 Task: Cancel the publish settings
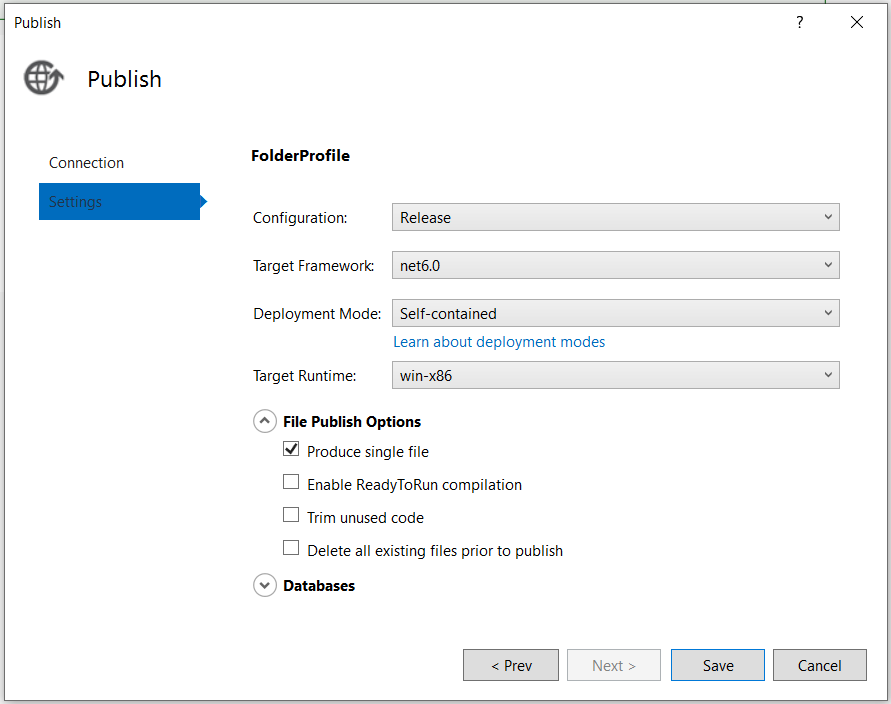coord(819,665)
